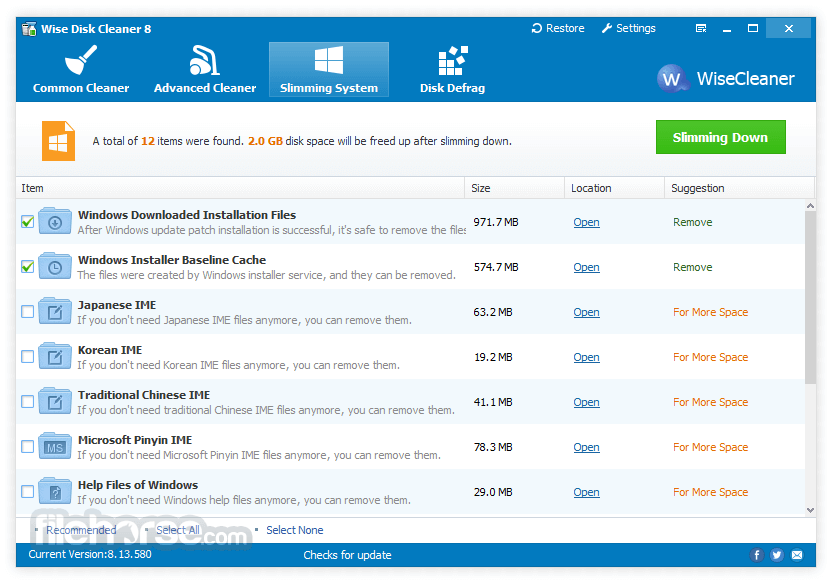Click Remove suggestion for Windows Installer Baseline Cache
Viewport: 828px width, 581px height.
tap(692, 267)
